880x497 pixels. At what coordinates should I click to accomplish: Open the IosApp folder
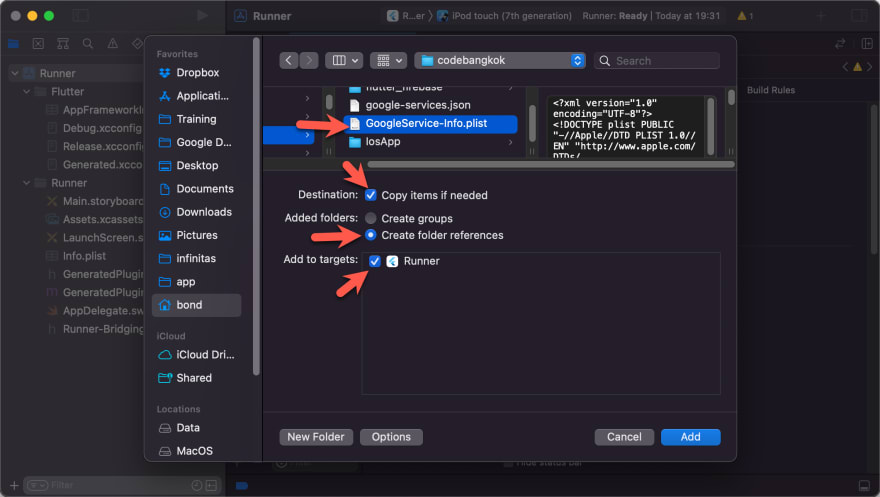(383, 142)
